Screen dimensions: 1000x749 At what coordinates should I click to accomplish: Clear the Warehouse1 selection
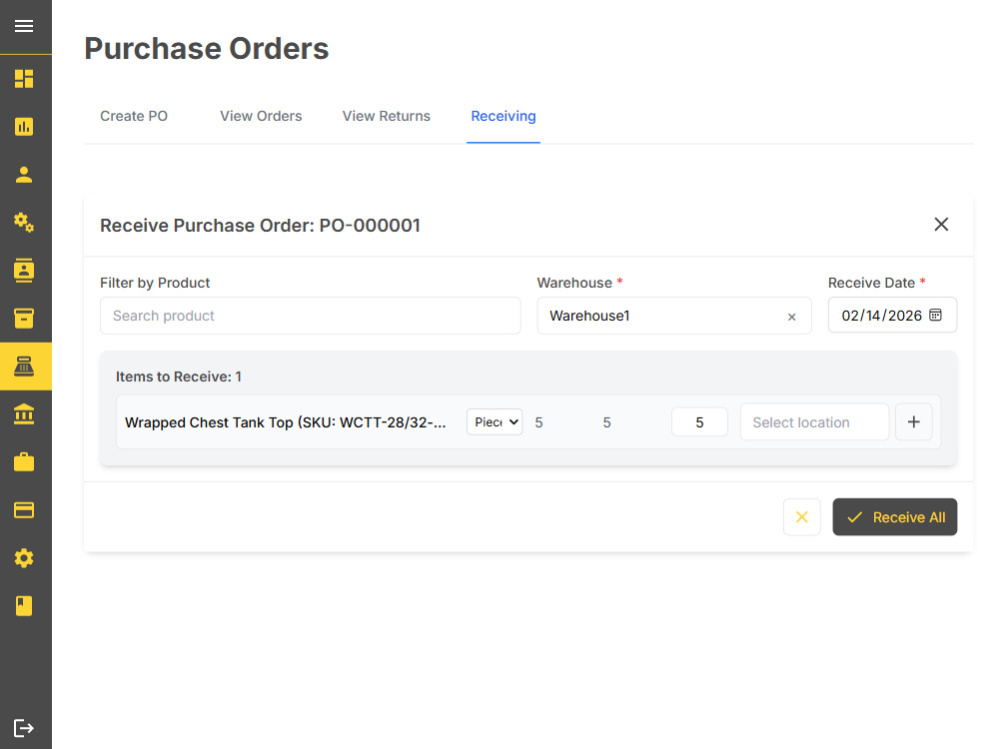click(x=791, y=317)
